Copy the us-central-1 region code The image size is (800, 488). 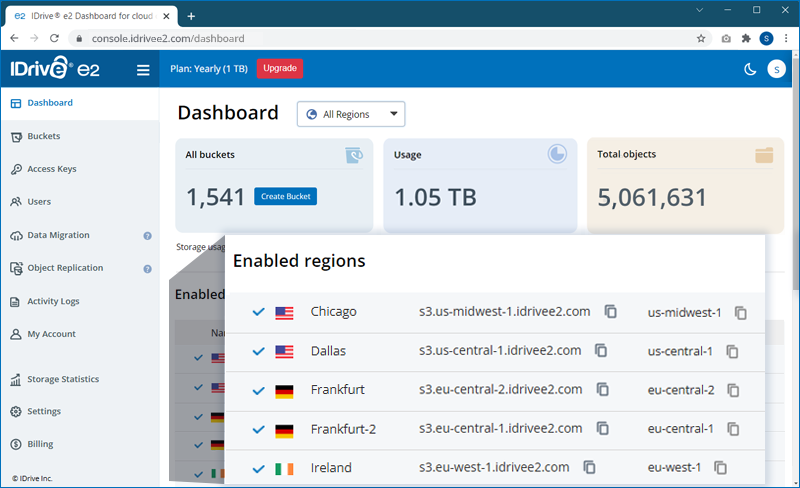(733, 352)
